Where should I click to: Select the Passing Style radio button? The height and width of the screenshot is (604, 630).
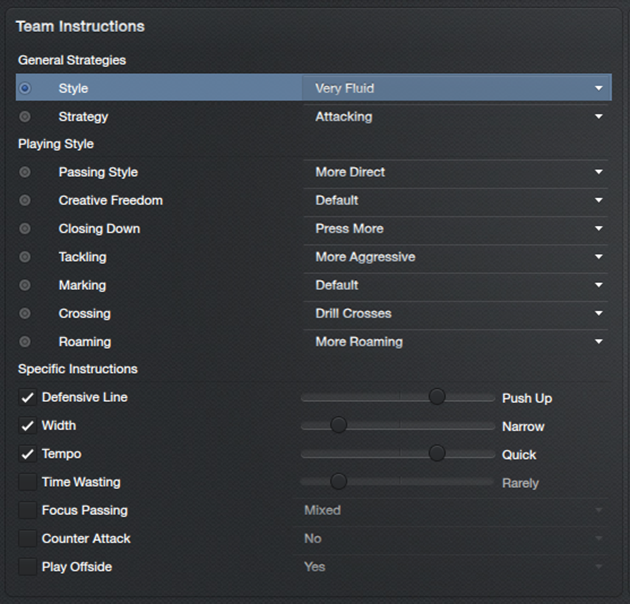click(x=25, y=172)
